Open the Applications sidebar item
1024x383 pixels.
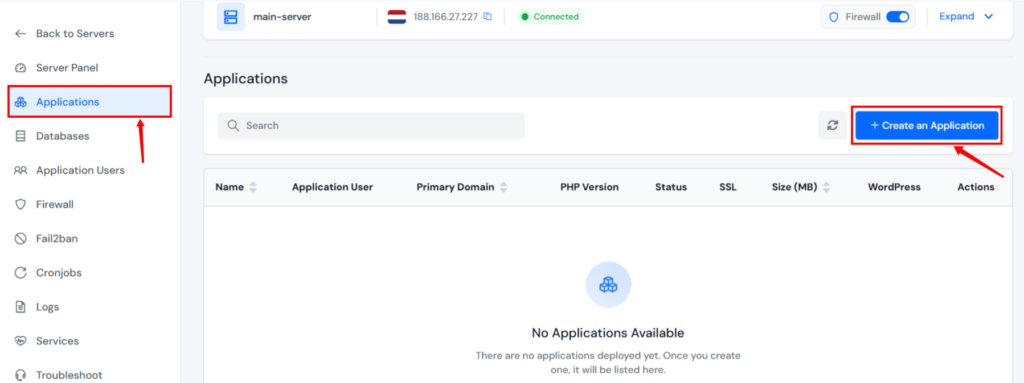[90, 102]
